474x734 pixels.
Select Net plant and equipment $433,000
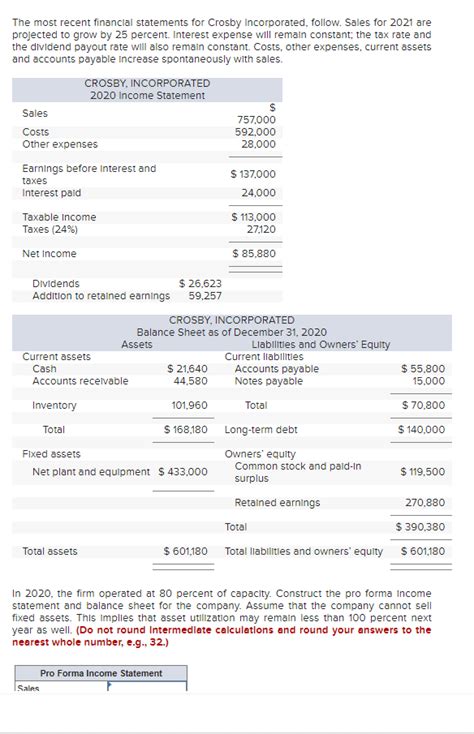coord(183,472)
